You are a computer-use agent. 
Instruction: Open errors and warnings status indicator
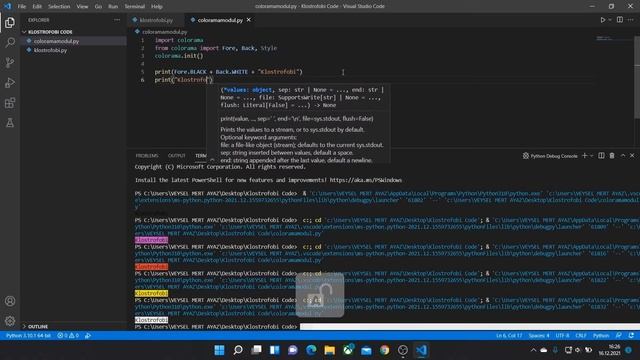68,336
